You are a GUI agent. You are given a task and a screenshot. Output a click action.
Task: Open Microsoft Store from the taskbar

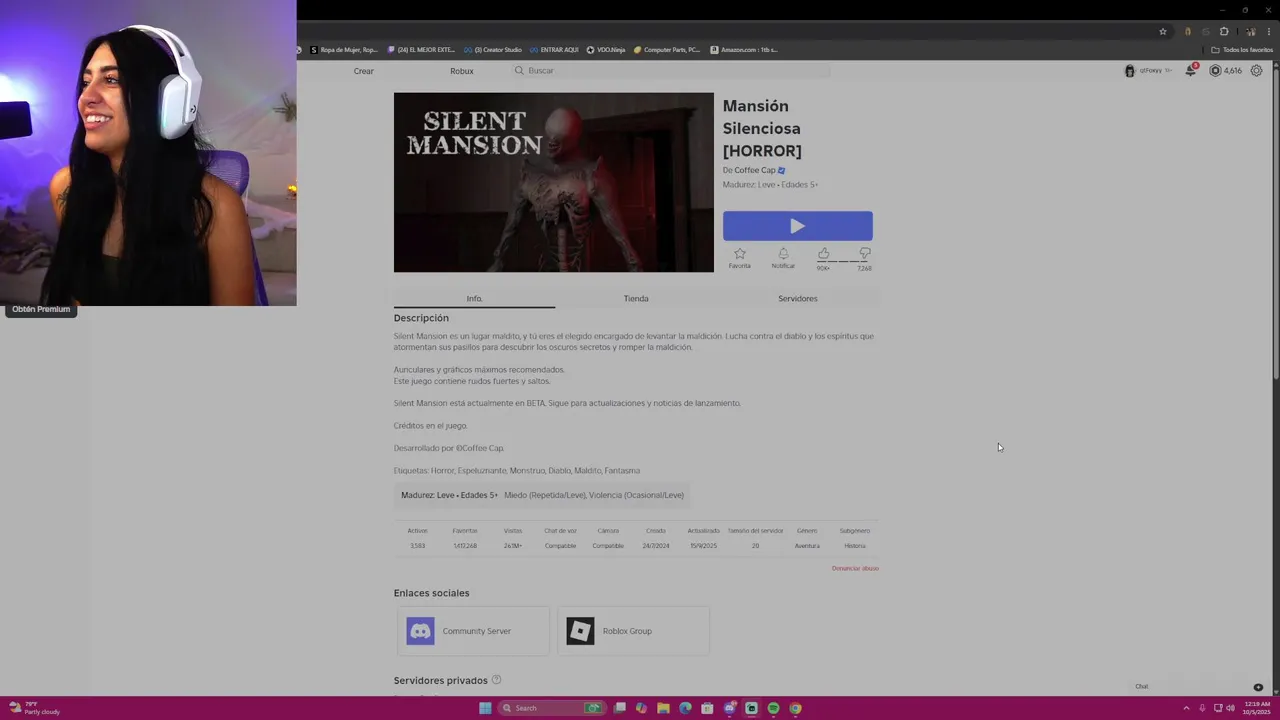click(707, 708)
